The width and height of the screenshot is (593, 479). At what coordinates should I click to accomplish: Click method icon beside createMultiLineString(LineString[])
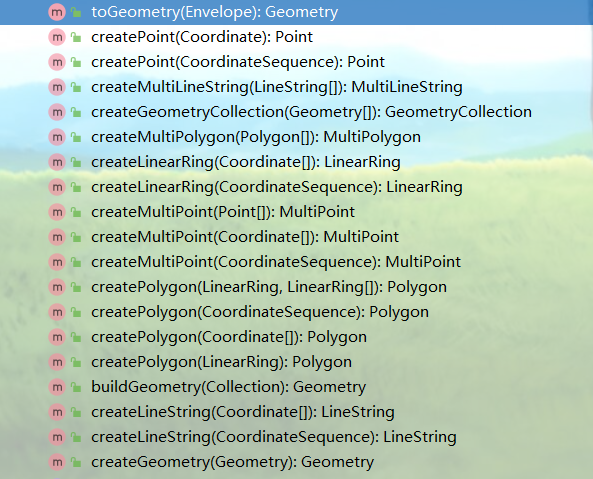pyautogui.click(x=57, y=87)
